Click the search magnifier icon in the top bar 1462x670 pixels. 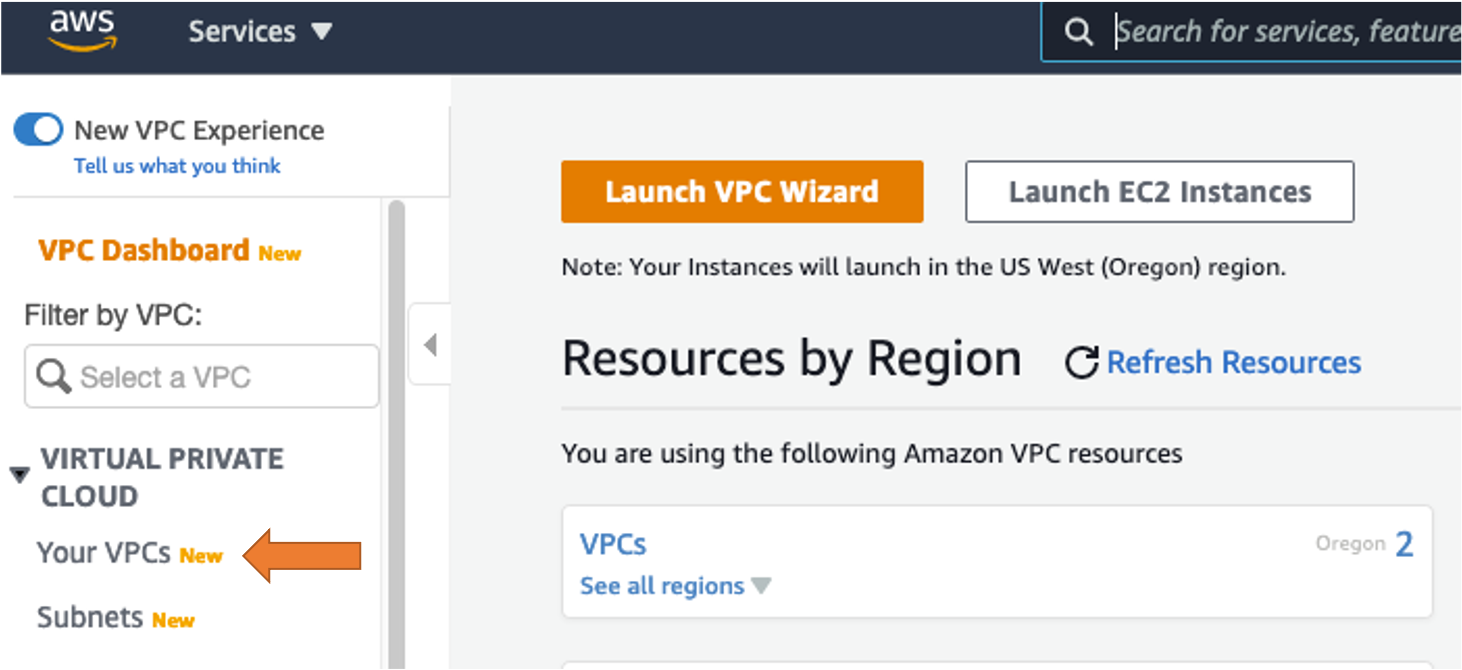tap(1078, 32)
